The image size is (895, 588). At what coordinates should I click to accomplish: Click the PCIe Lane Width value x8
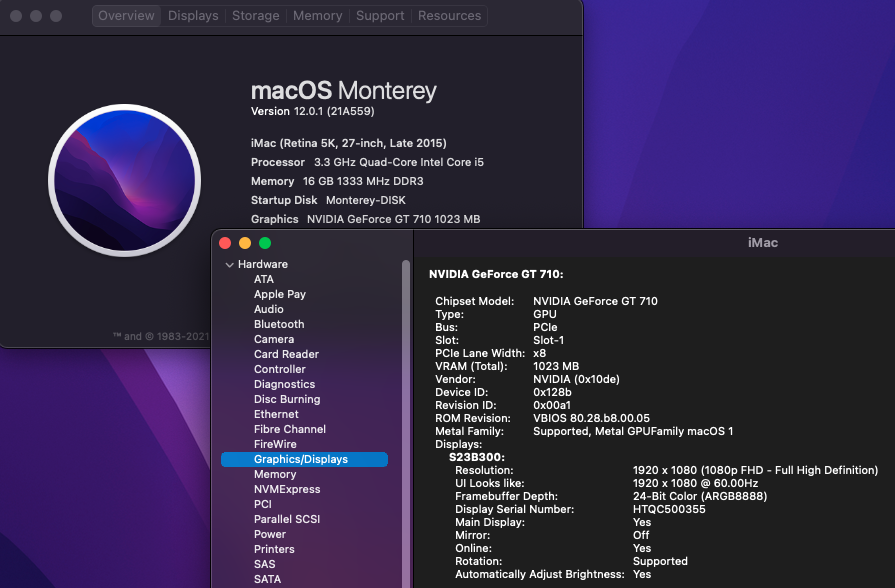click(x=539, y=353)
